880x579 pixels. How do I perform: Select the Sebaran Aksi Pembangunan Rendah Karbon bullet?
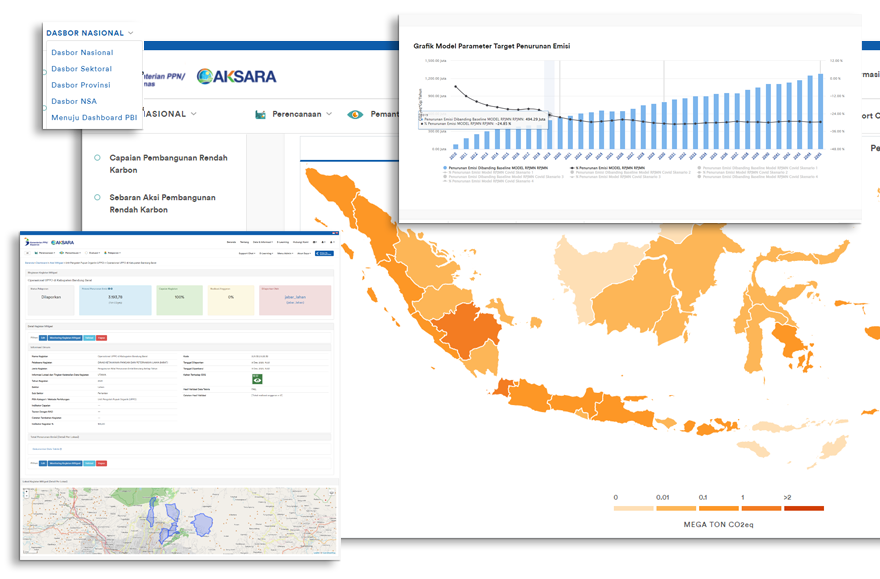[x=97, y=197]
